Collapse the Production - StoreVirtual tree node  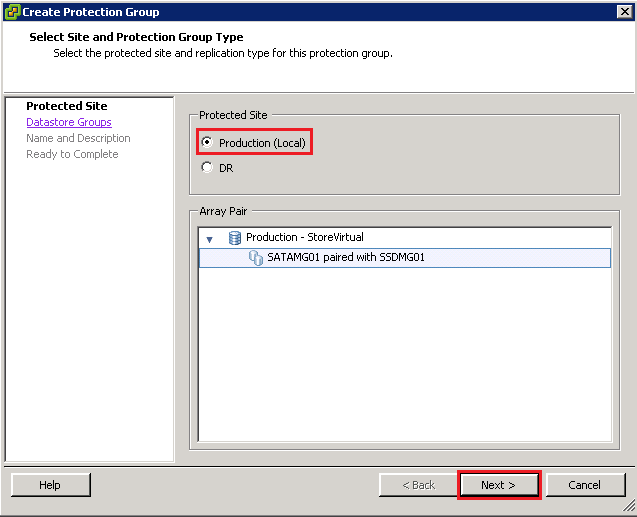(x=209, y=239)
